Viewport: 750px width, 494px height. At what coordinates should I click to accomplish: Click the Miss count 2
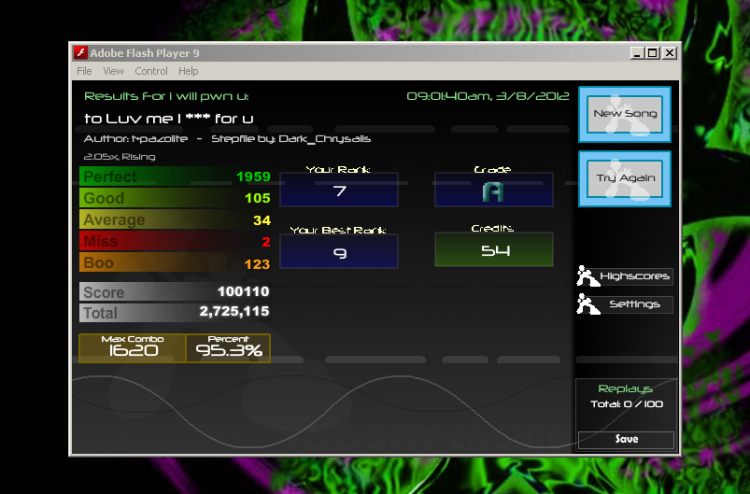click(266, 242)
